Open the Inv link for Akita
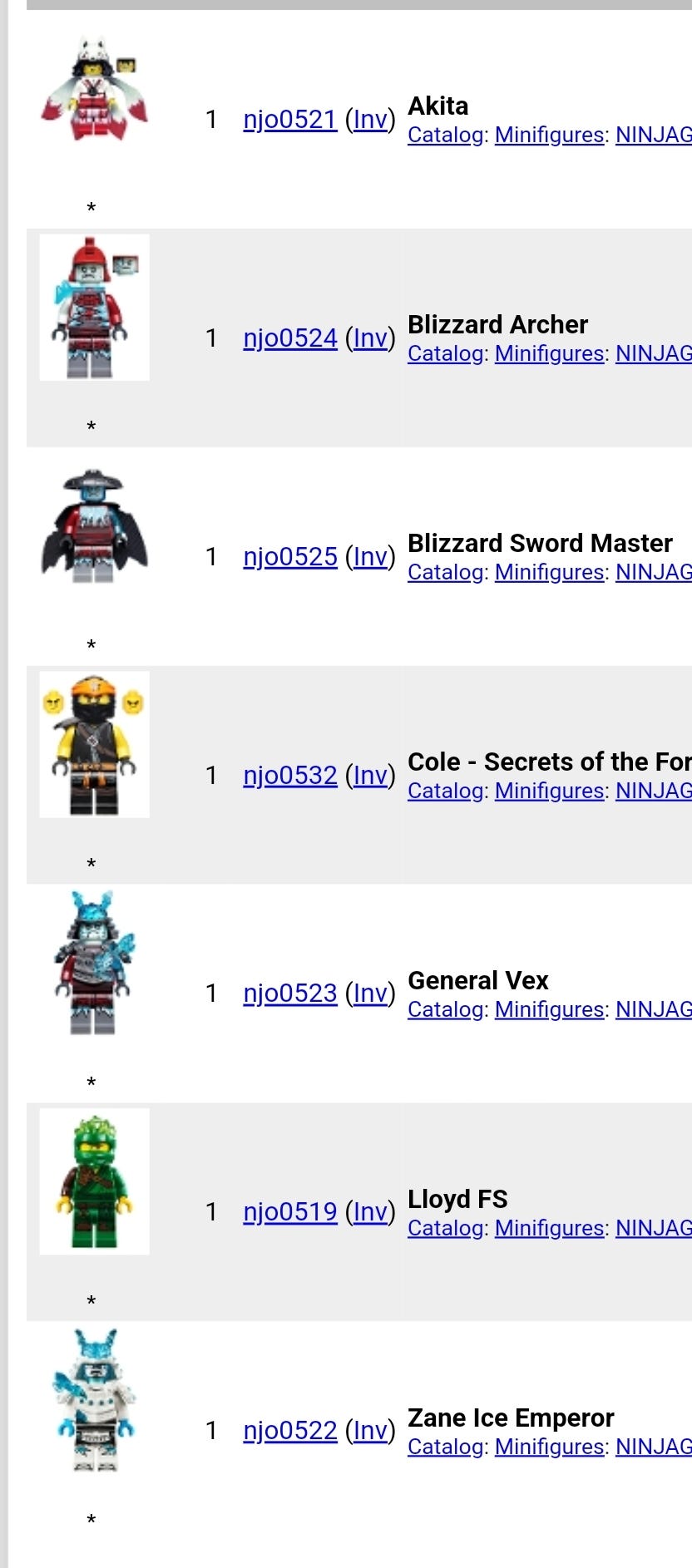 click(x=370, y=120)
